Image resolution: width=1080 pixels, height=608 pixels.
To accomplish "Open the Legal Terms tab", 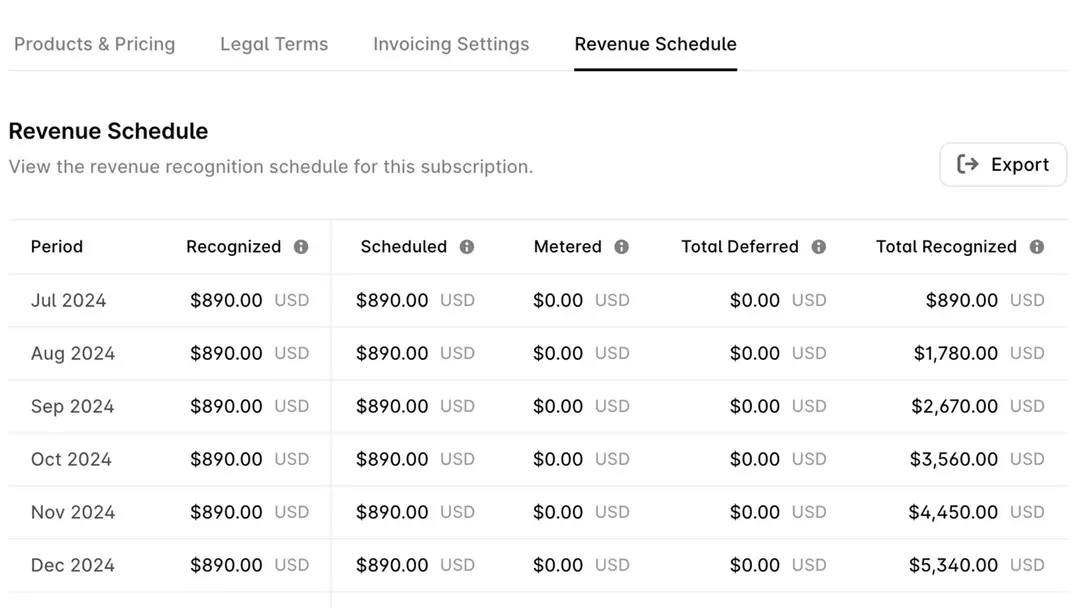I will pyautogui.click(x=274, y=44).
